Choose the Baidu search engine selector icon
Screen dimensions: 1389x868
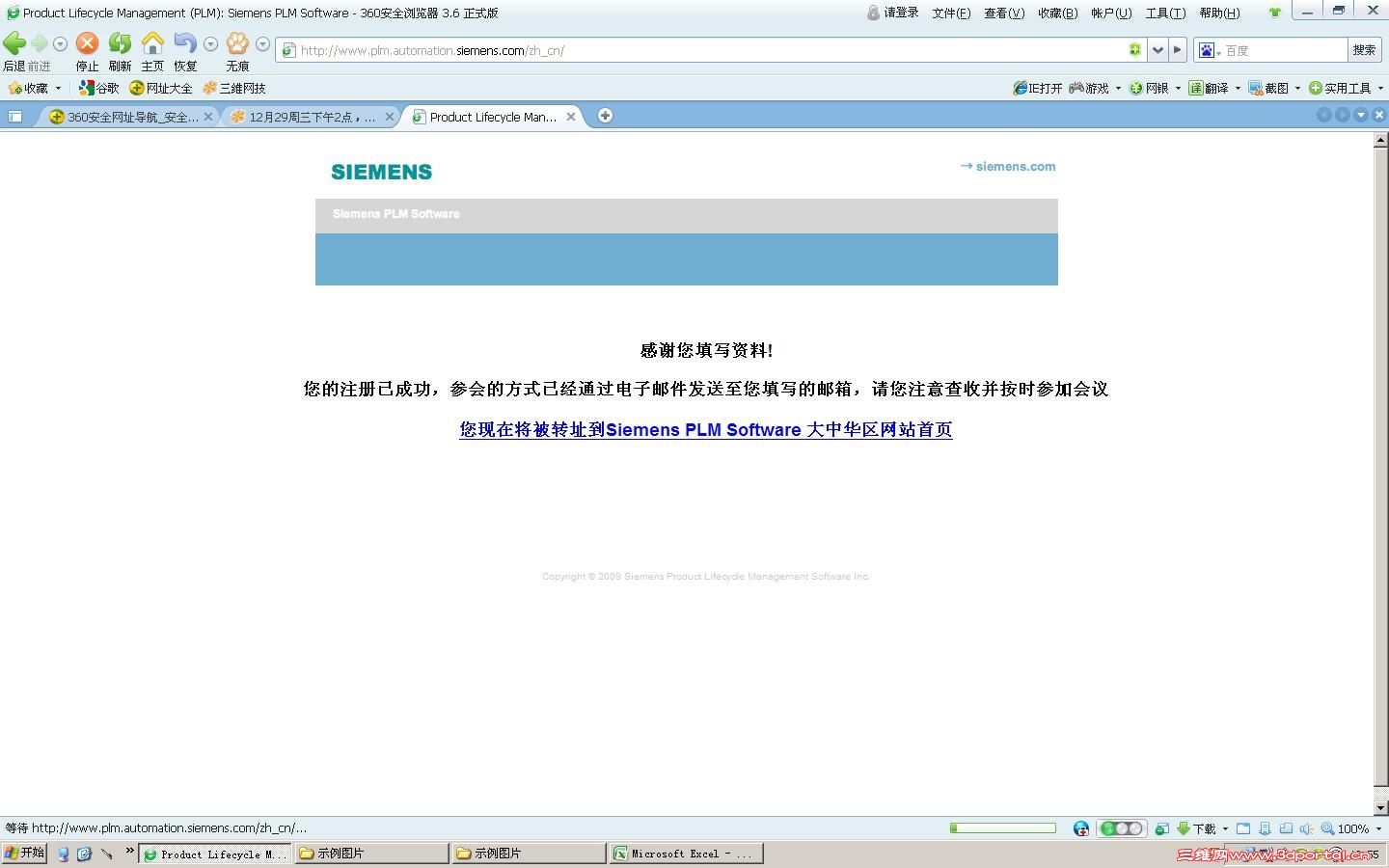(1209, 50)
